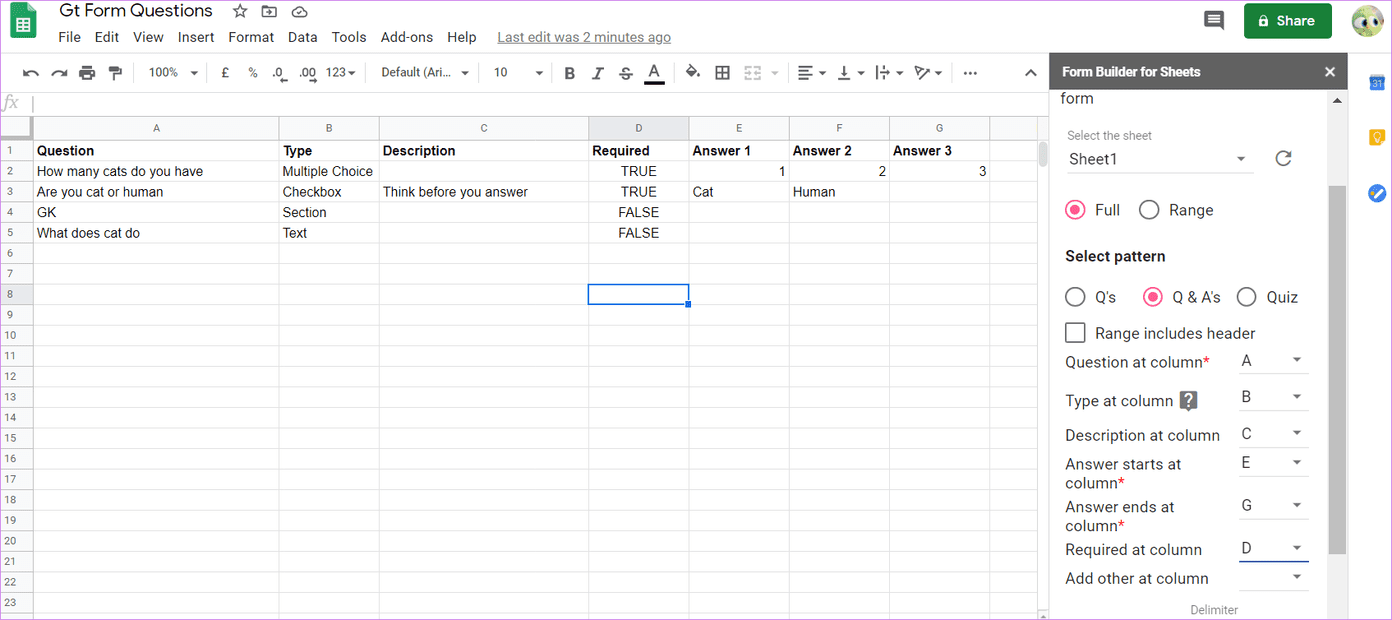Open the Last edit history link

584,37
